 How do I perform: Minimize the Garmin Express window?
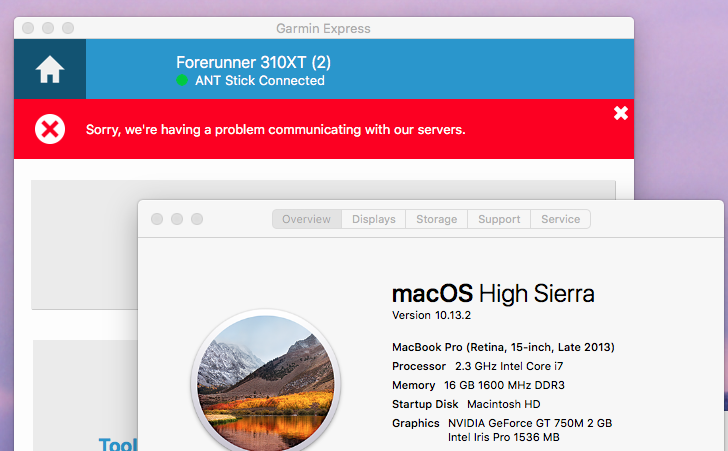(48, 28)
